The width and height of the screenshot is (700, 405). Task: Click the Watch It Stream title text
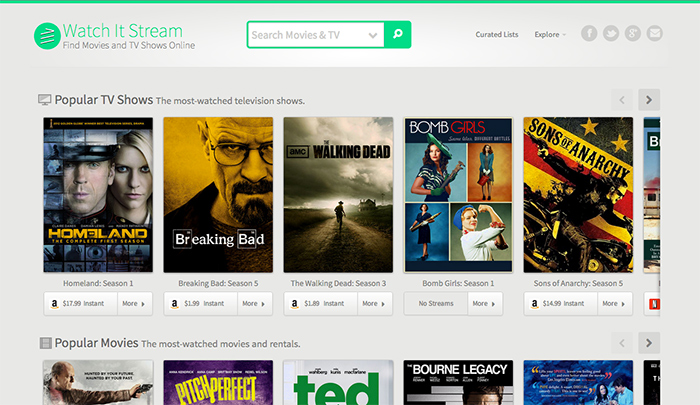[123, 31]
